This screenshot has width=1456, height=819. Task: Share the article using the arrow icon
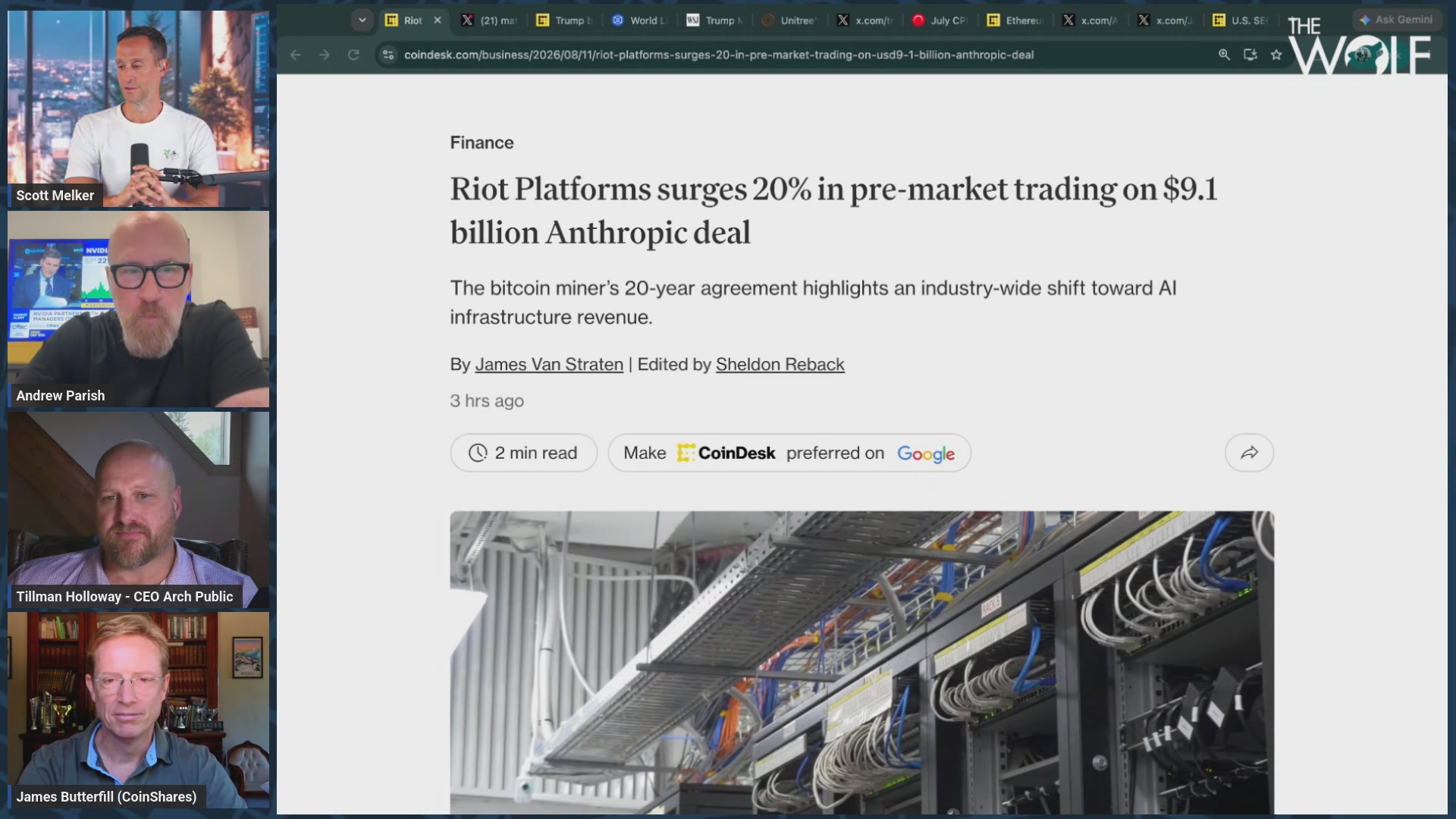click(1249, 453)
